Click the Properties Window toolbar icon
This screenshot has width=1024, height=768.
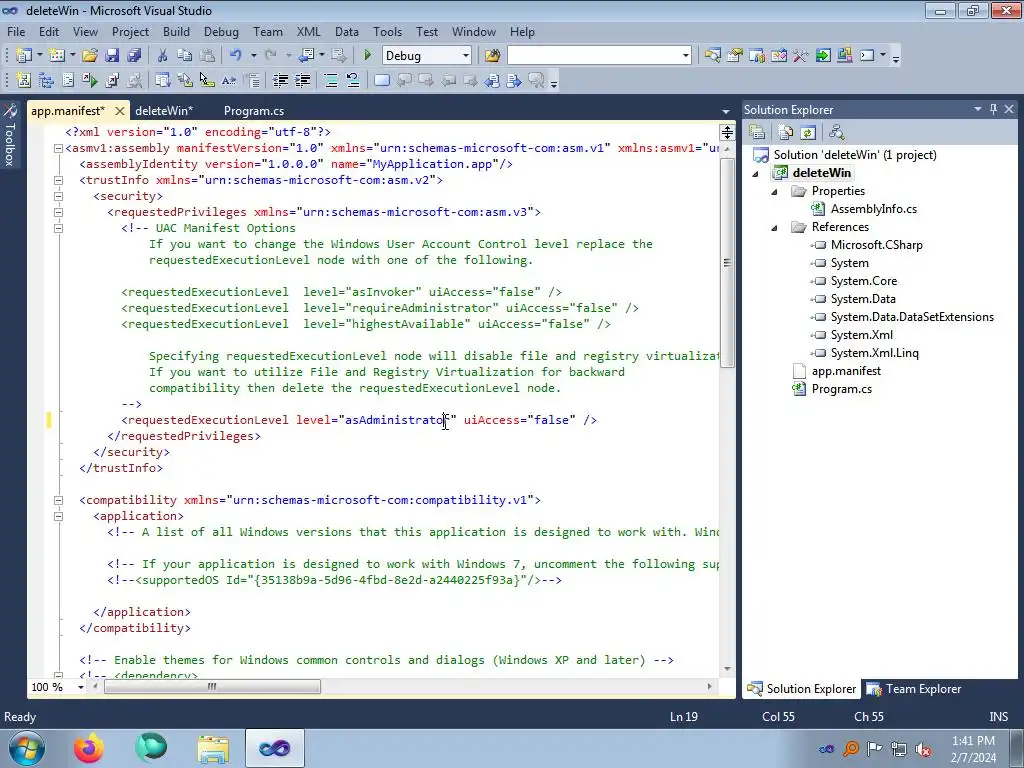[x=735, y=56]
